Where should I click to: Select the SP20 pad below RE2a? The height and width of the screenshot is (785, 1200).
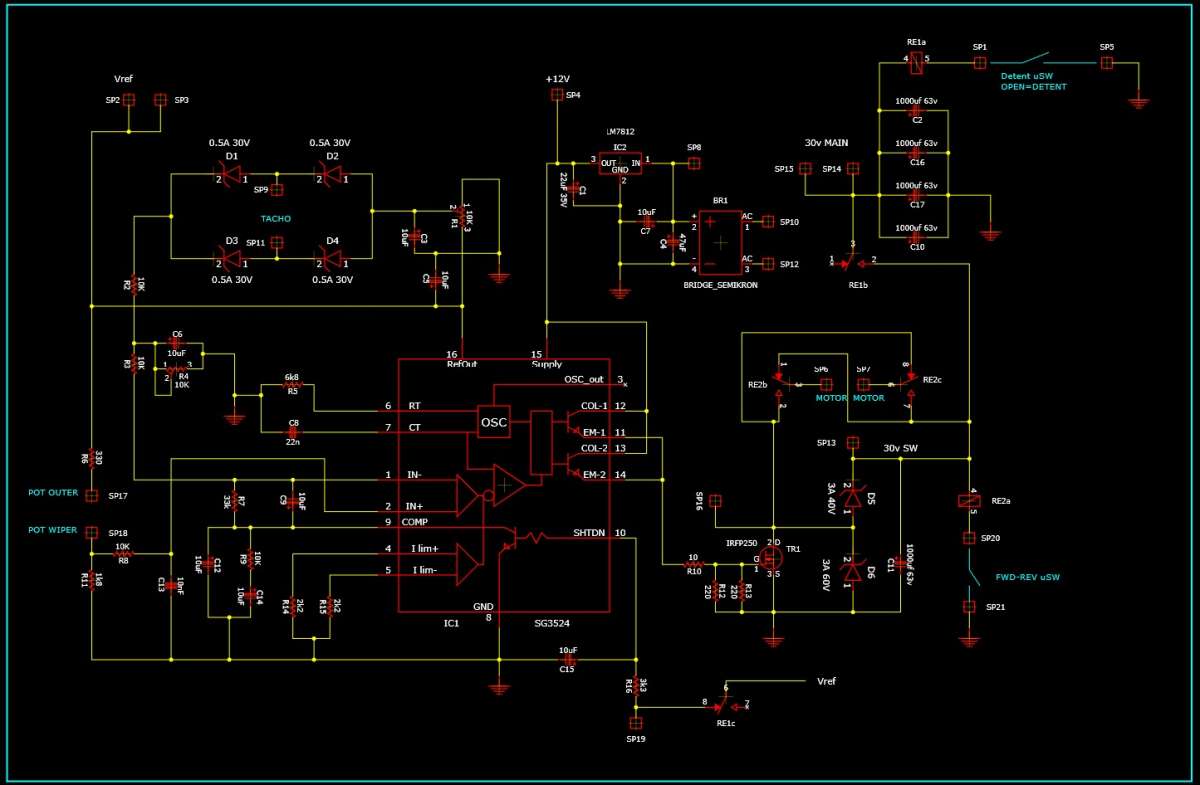pos(968,538)
